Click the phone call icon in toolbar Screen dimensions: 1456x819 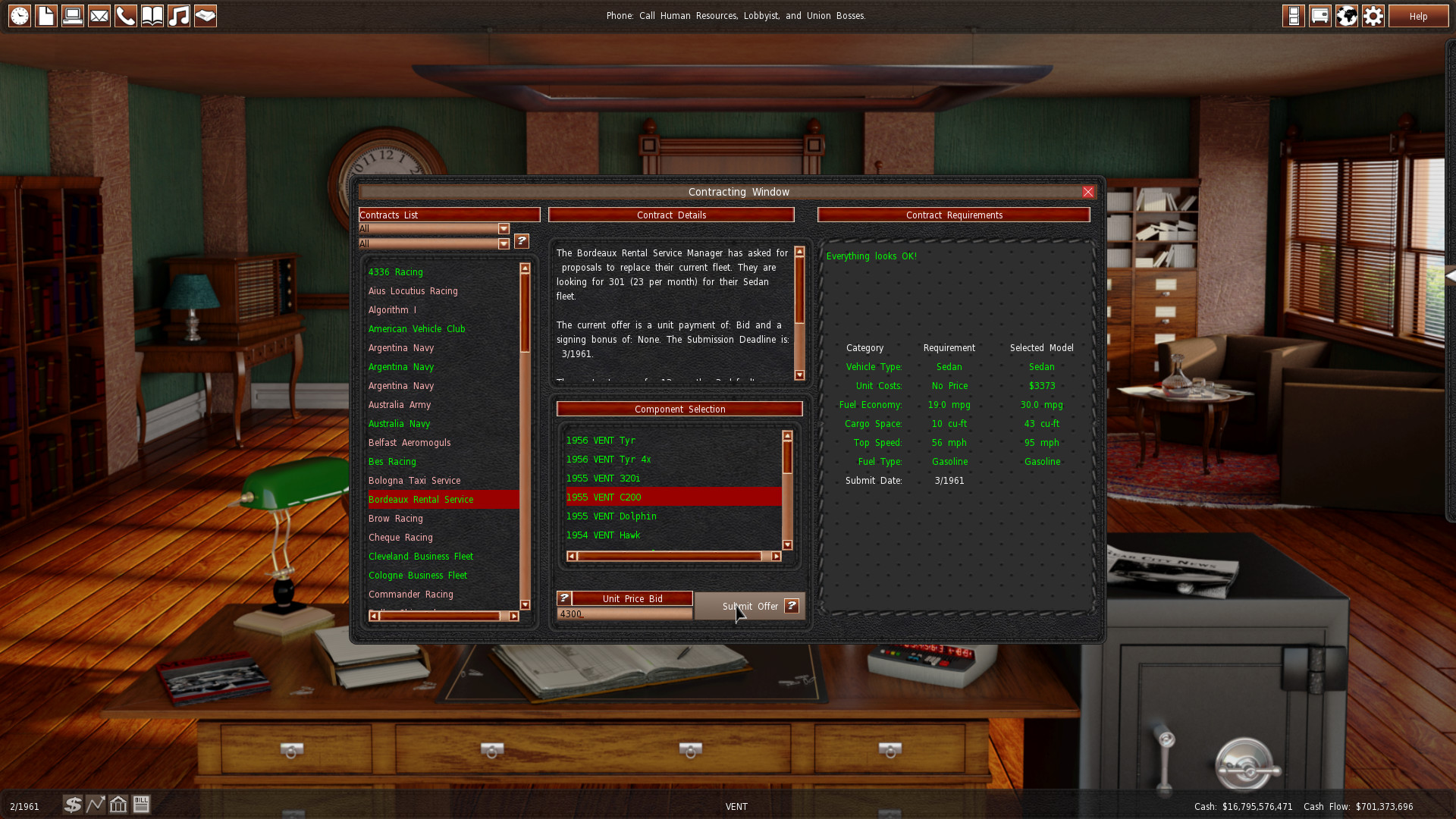pyautogui.click(x=125, y=15)
